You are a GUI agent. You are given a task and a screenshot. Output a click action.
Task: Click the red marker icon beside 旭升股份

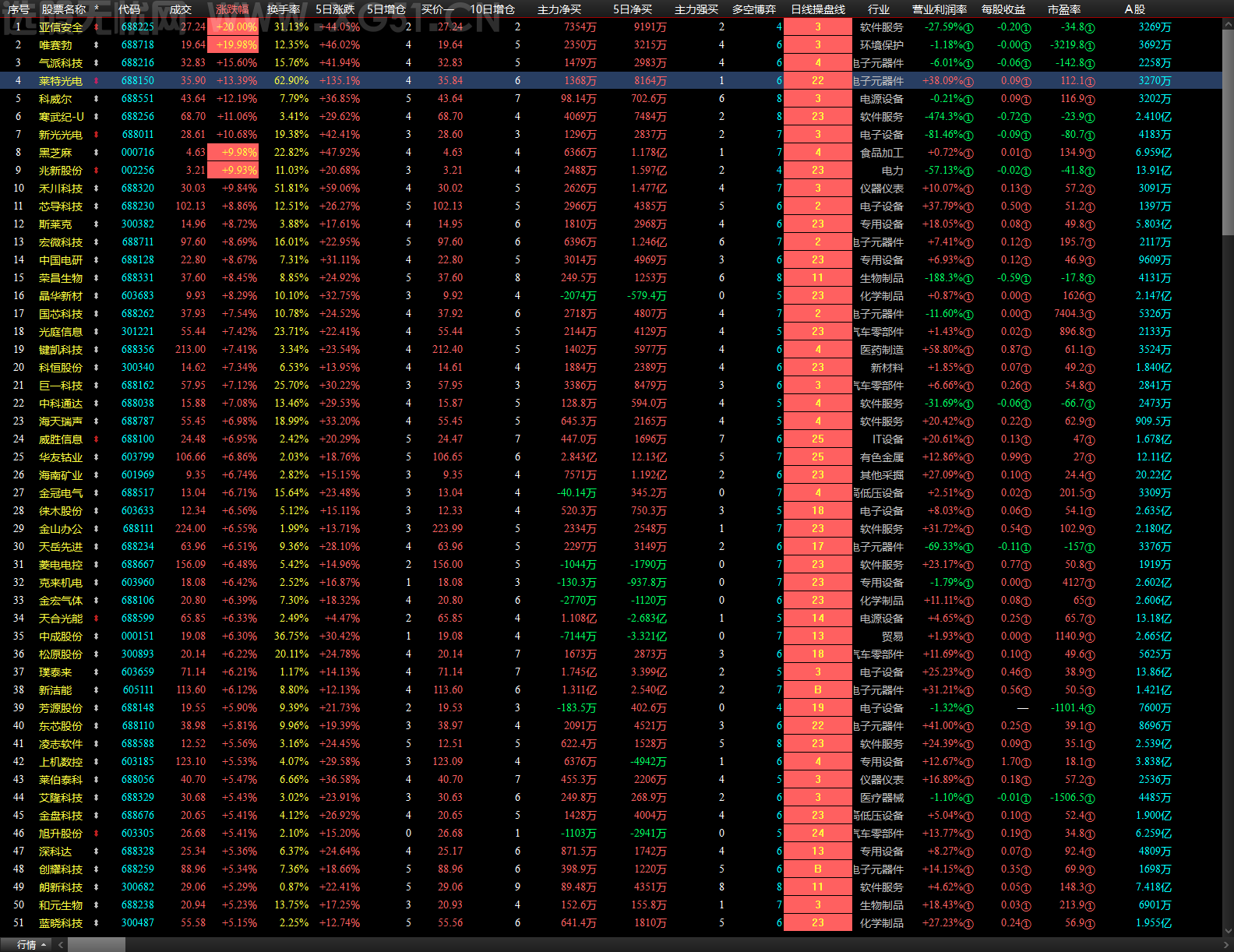pyautogui.click(x=96, y=834)
